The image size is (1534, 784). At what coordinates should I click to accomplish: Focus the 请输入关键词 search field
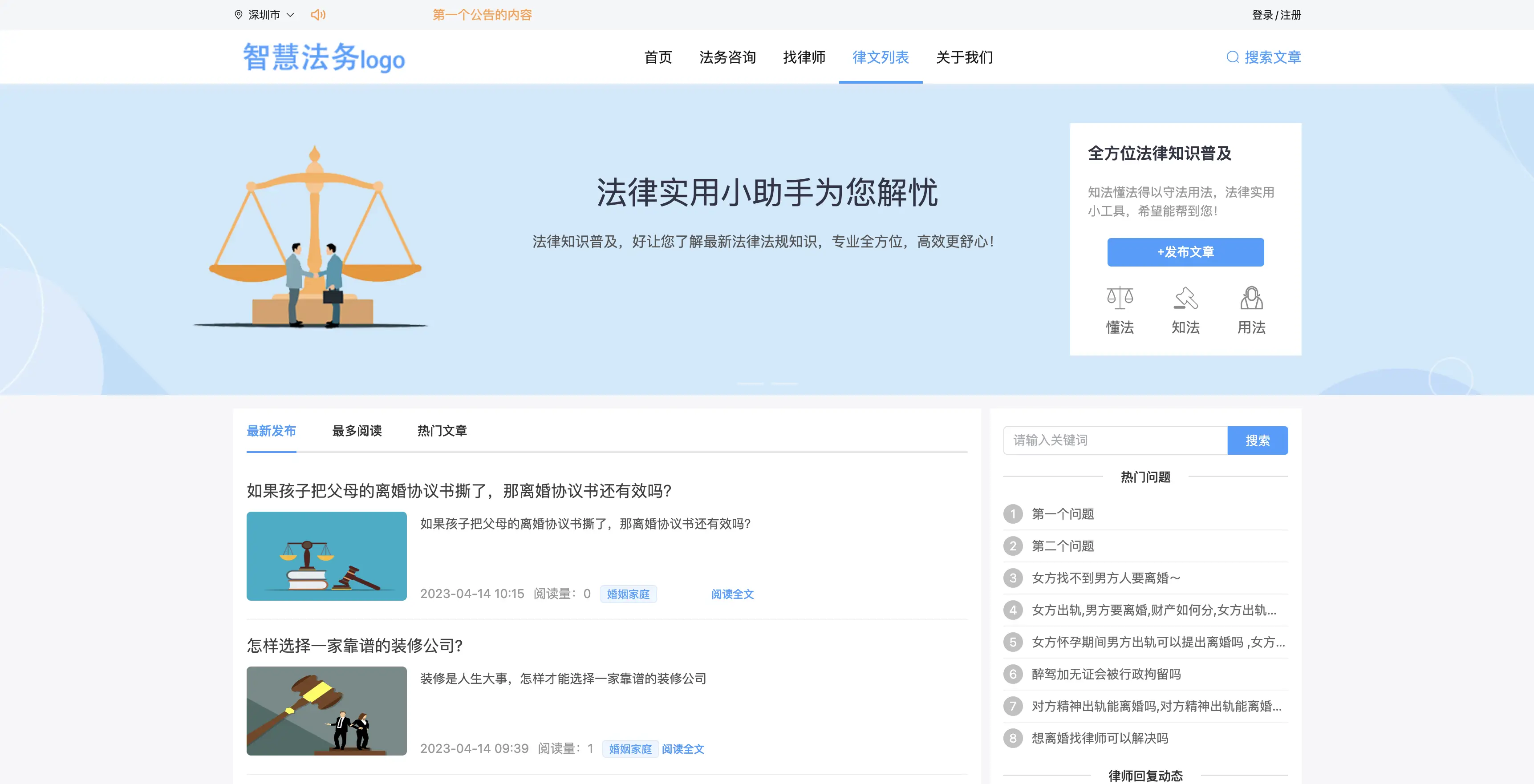[1115, 440]
